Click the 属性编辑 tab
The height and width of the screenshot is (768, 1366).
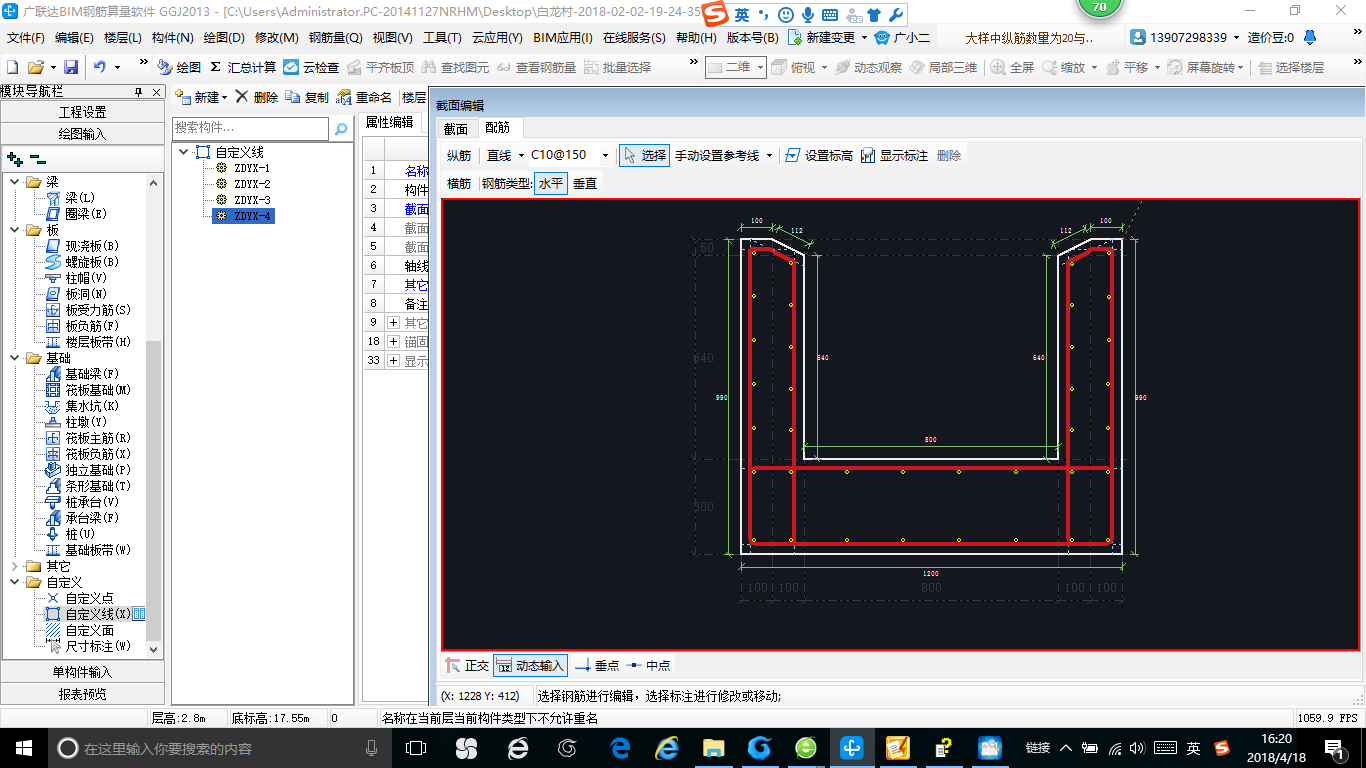(389, 122)
